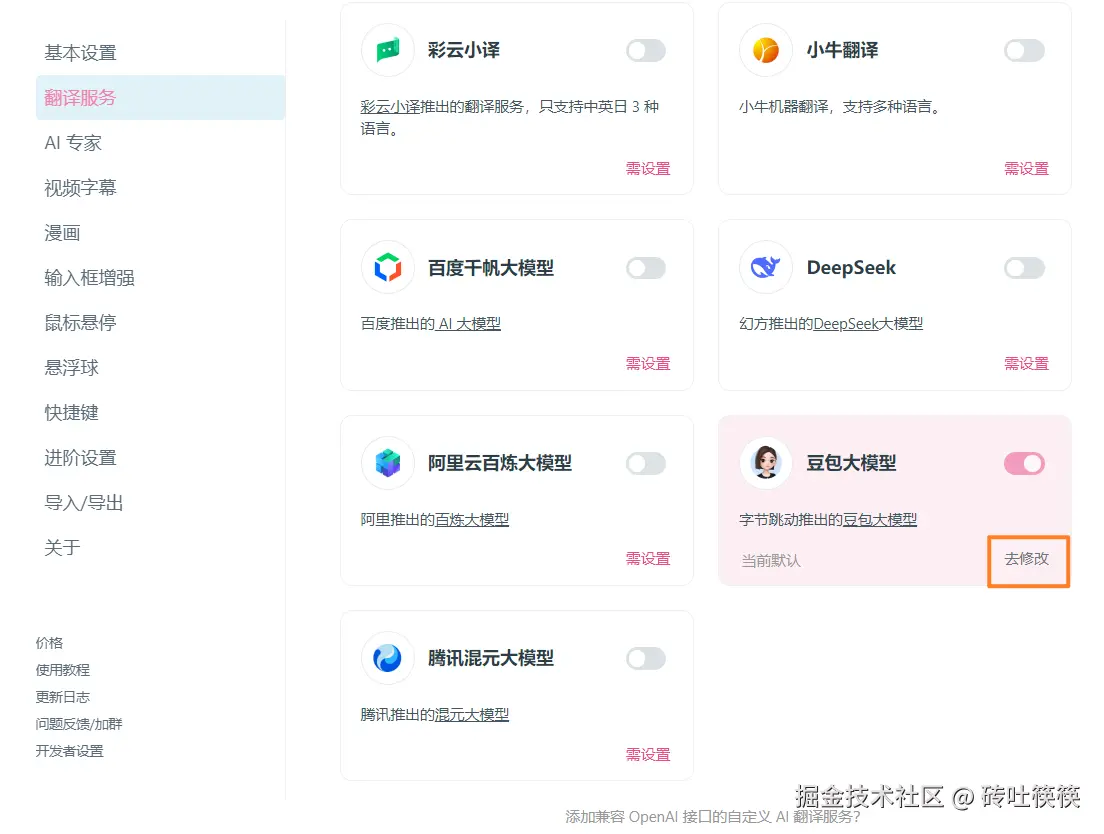Click the 阿里云百炼大模型 card title
Screen dimensions: 1104x834
tap(500, 463)
